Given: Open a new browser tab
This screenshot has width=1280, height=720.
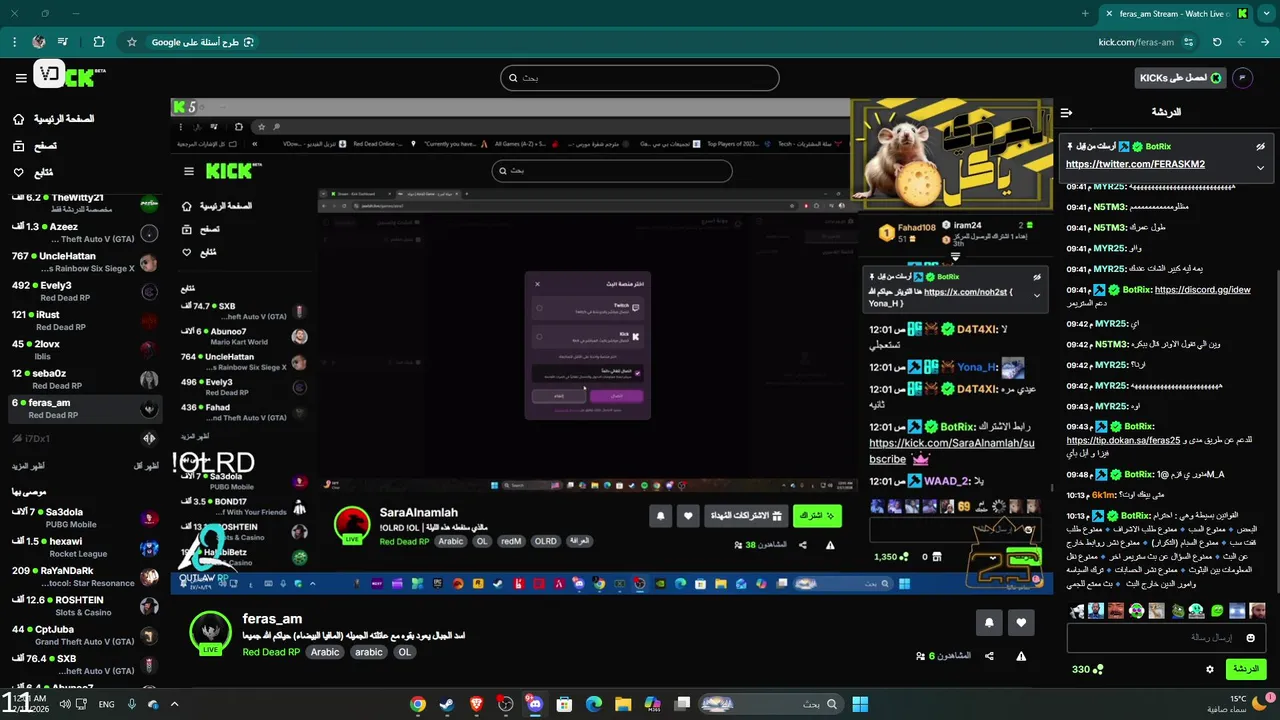Looking at the screenshot, I should click(x=1085, y=14).
